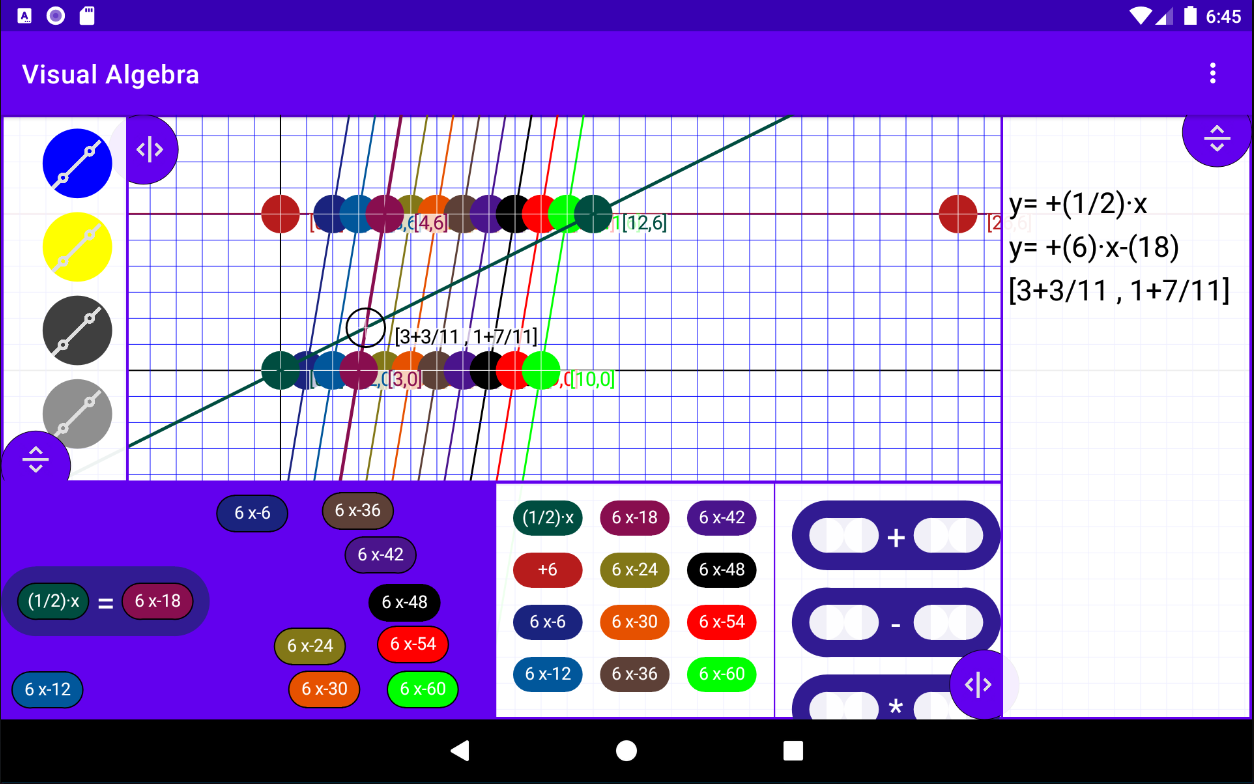Tap the intersection circle marker on graph

pos(366,327)
